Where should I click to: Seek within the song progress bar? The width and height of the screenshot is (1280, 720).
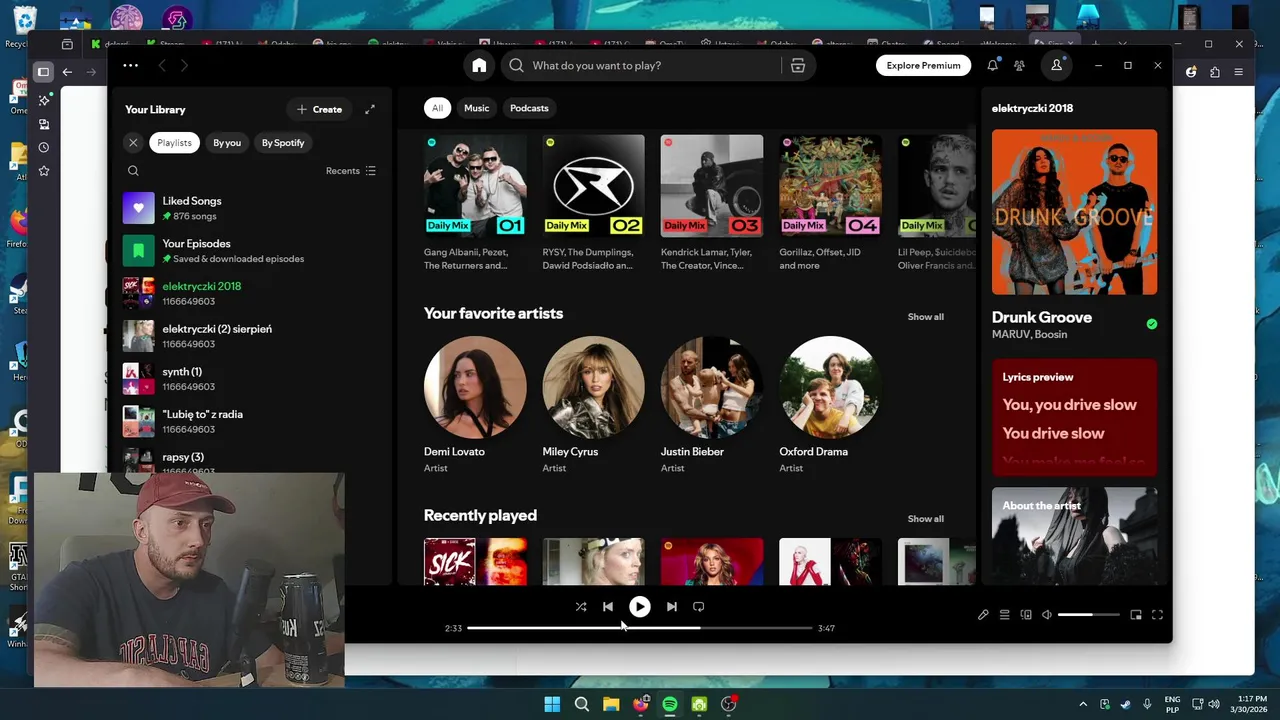click(639, 628)
